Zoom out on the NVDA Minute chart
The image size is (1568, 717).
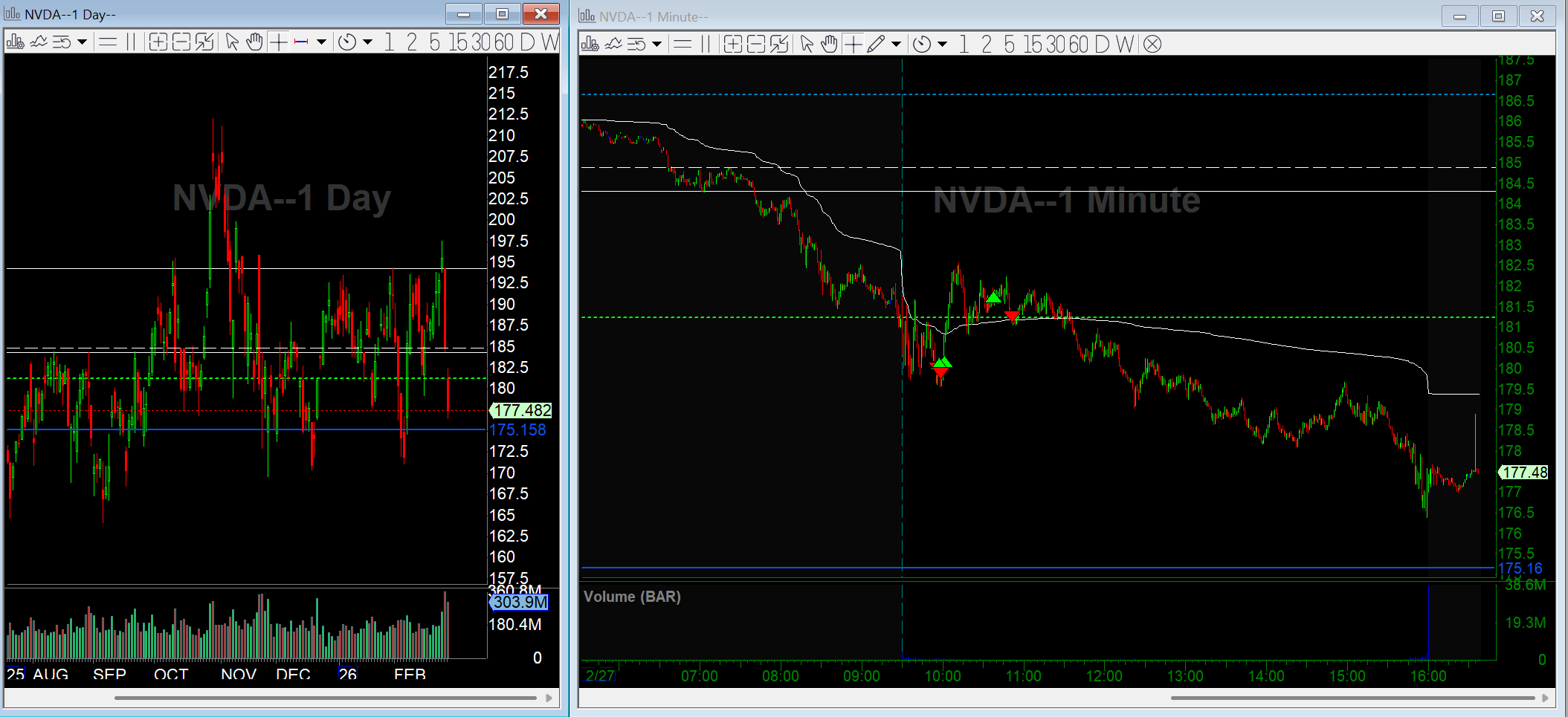(x=755, y=45)
